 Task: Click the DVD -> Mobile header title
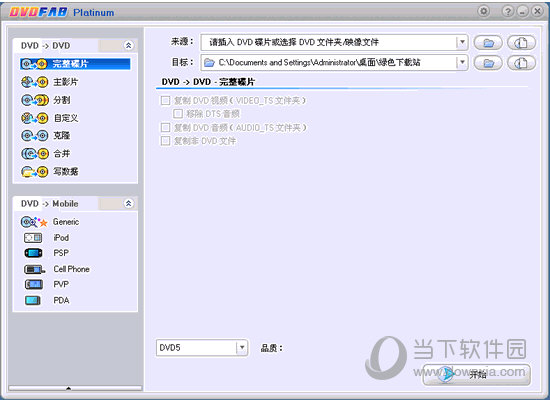(49, 203)
